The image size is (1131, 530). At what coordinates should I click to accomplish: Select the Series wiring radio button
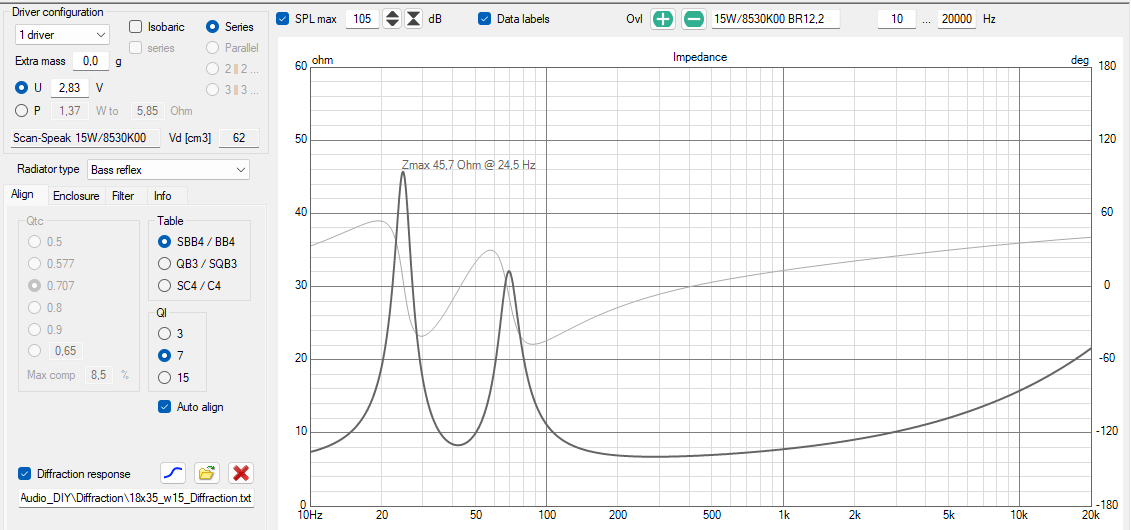(213, 27)
